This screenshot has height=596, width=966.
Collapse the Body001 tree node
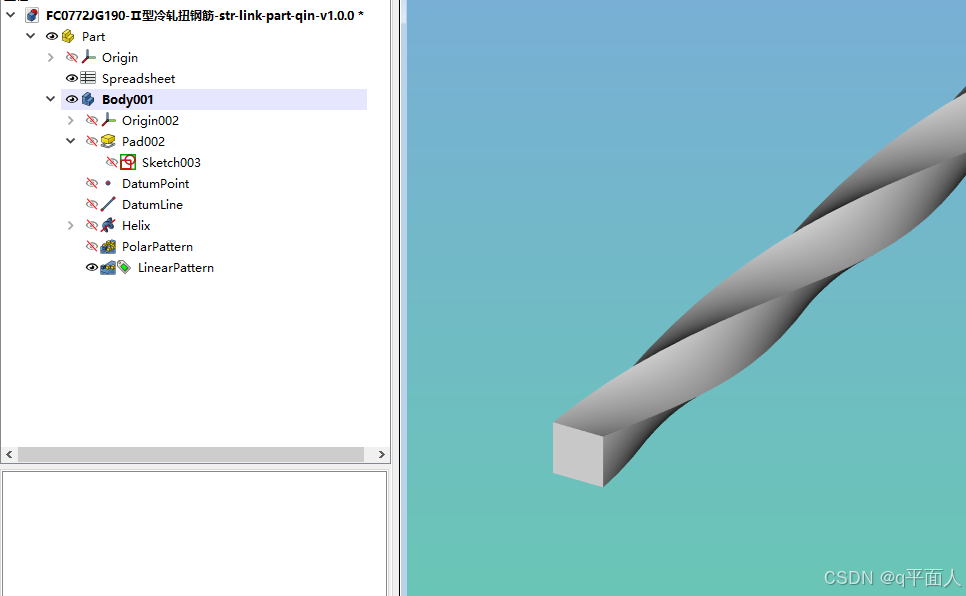(51, 99)
